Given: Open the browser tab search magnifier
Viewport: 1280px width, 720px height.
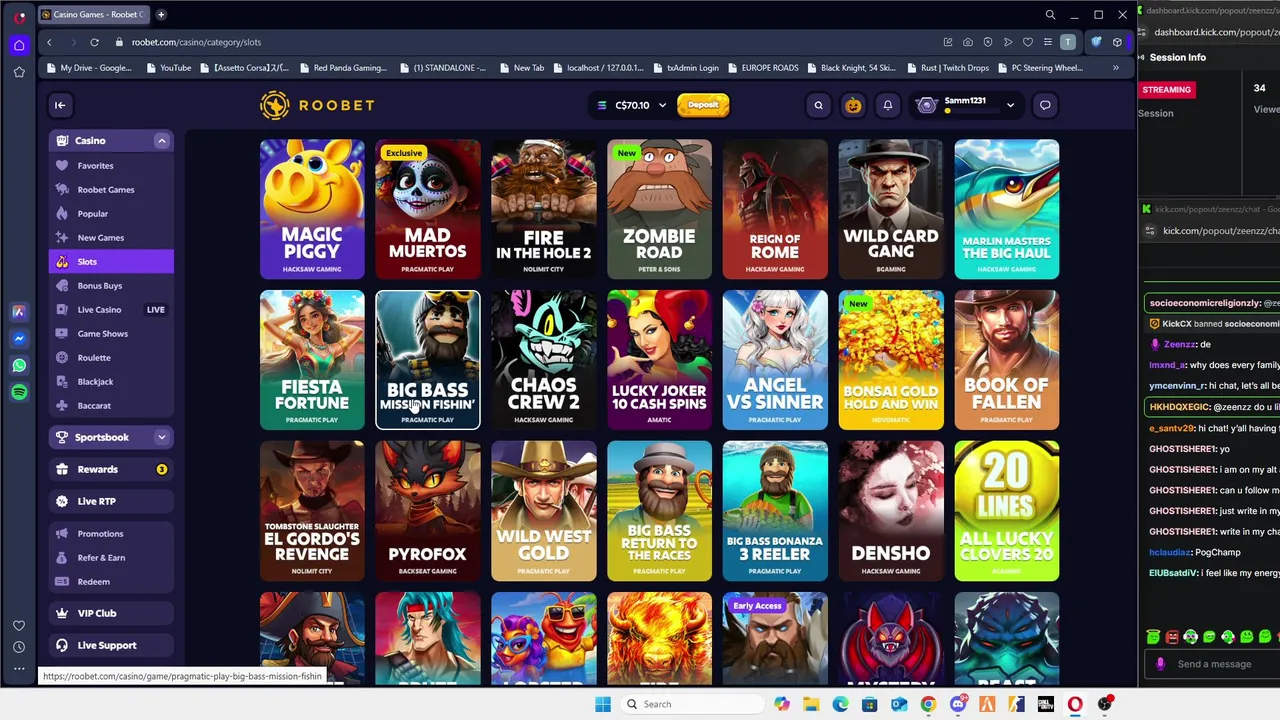Looking at the screenshot, I should pyautogui.click(x=1050, y=15).
